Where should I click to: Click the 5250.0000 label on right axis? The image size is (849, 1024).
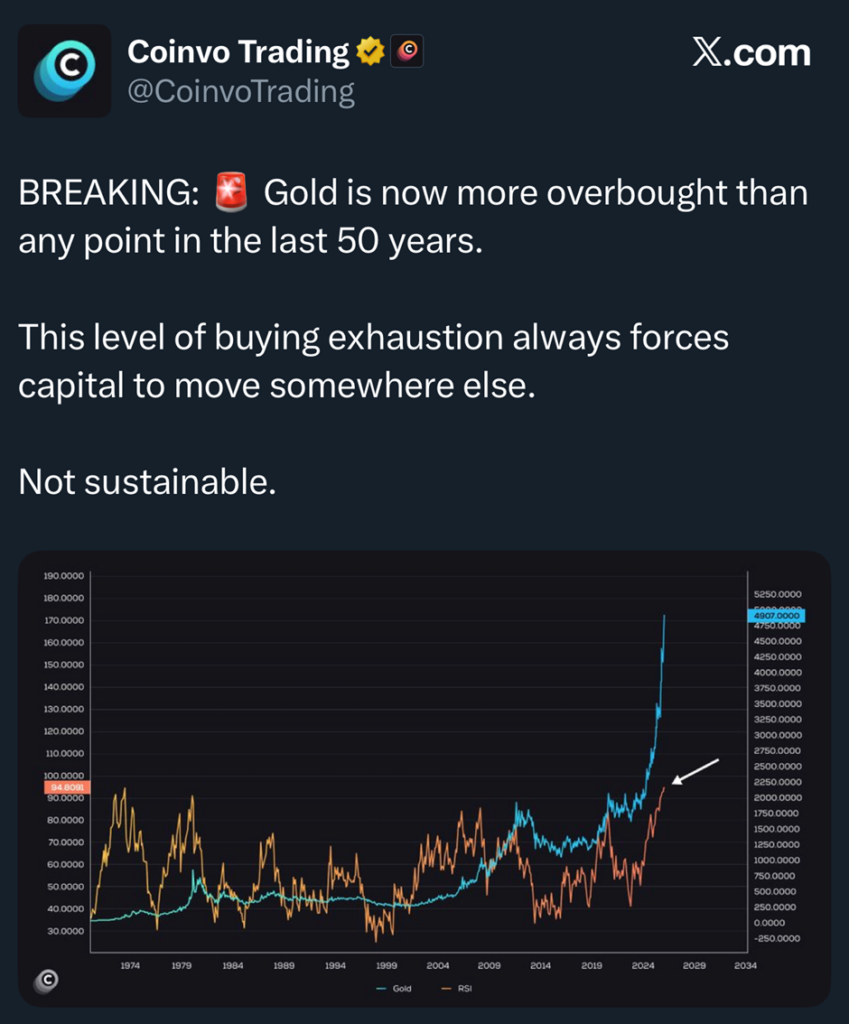pos(778,594)
